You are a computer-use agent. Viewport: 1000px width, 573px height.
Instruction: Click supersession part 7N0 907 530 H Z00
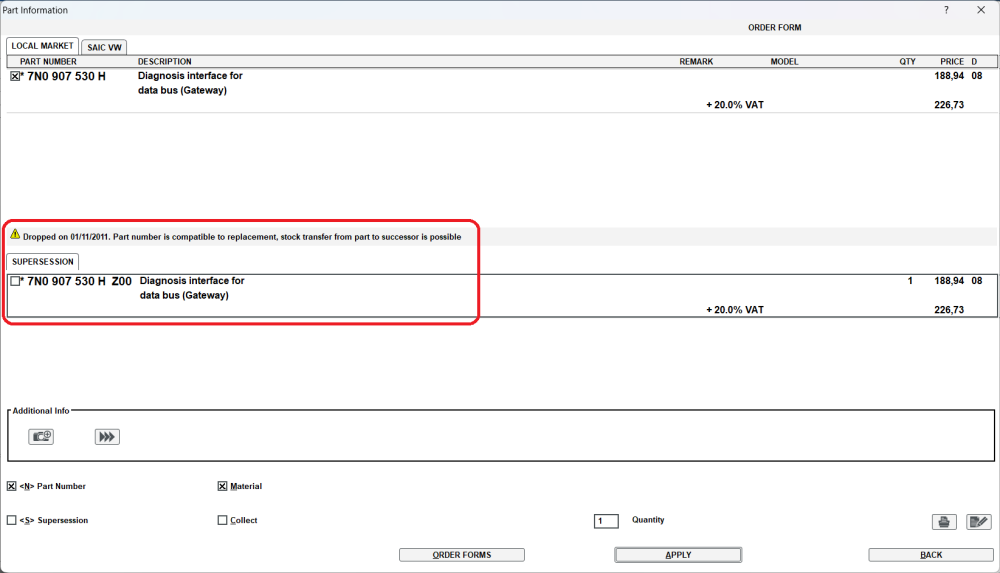click(x=79, y=281)
